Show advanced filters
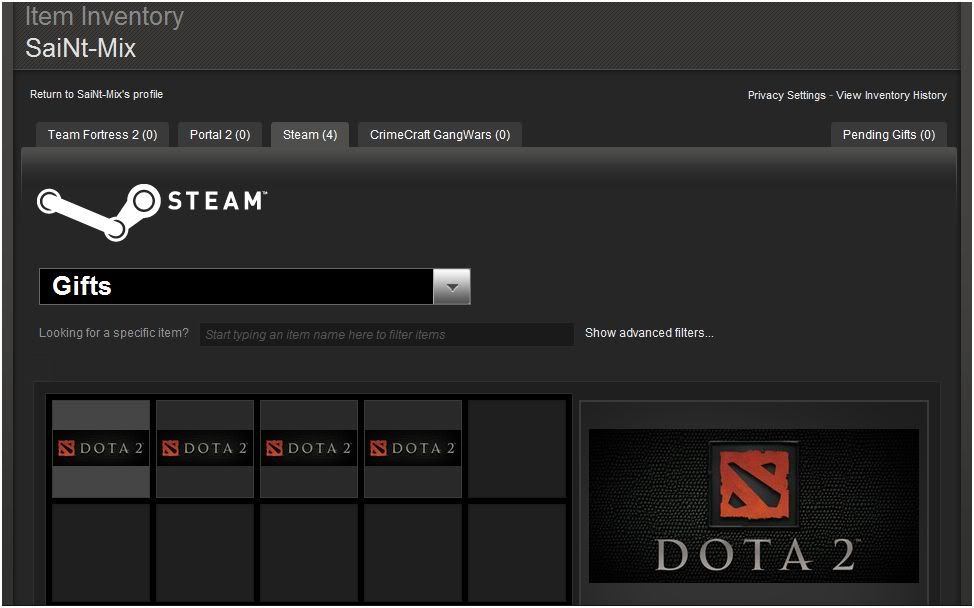The height and width of the screenshot is (608, 974). (649, 333)
